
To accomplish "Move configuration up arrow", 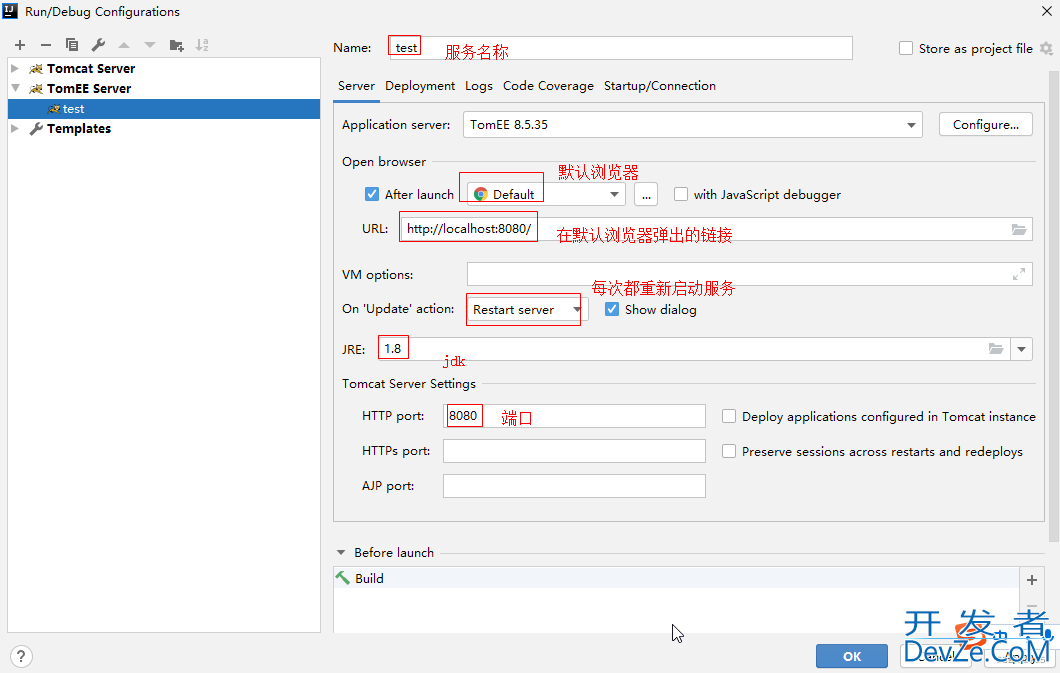I will pyautogui.click(x=124, y=45).
